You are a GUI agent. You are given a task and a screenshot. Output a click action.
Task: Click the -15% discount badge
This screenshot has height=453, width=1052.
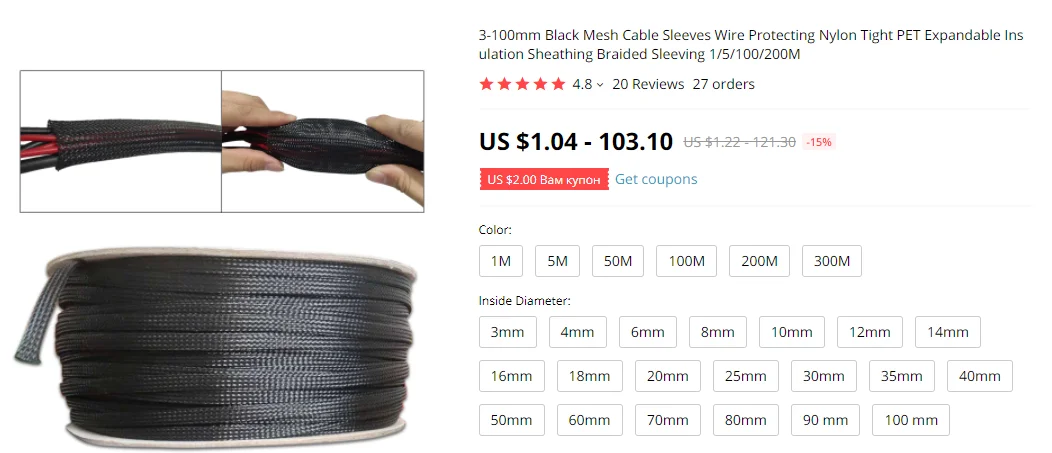click(819, 142)
